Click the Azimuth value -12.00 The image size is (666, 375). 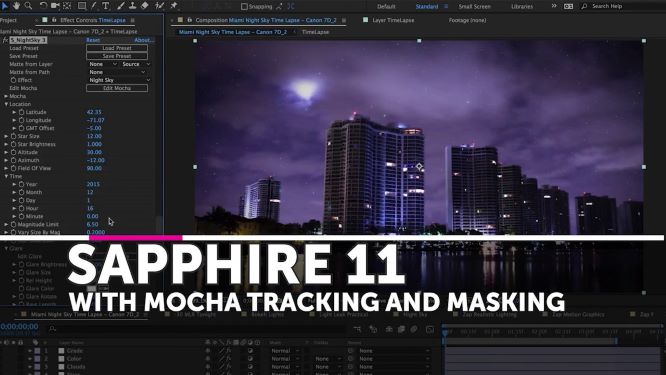96,160
